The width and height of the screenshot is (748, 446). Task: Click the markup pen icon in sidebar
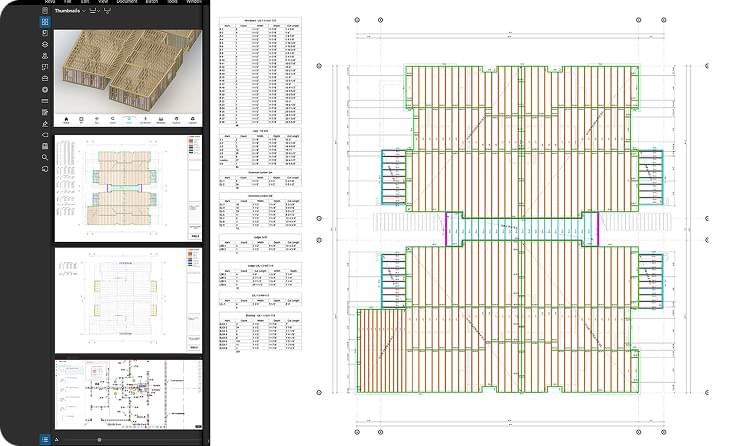pos(45,123)
